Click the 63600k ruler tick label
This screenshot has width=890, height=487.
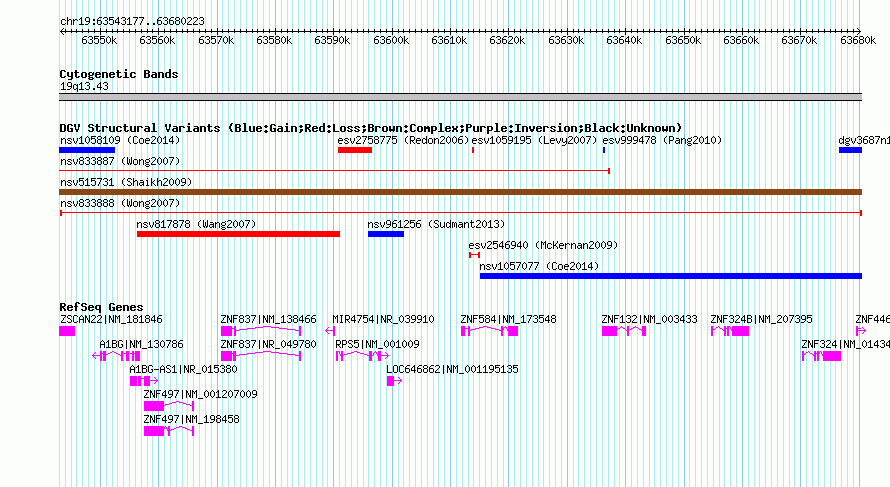[391, 40]
